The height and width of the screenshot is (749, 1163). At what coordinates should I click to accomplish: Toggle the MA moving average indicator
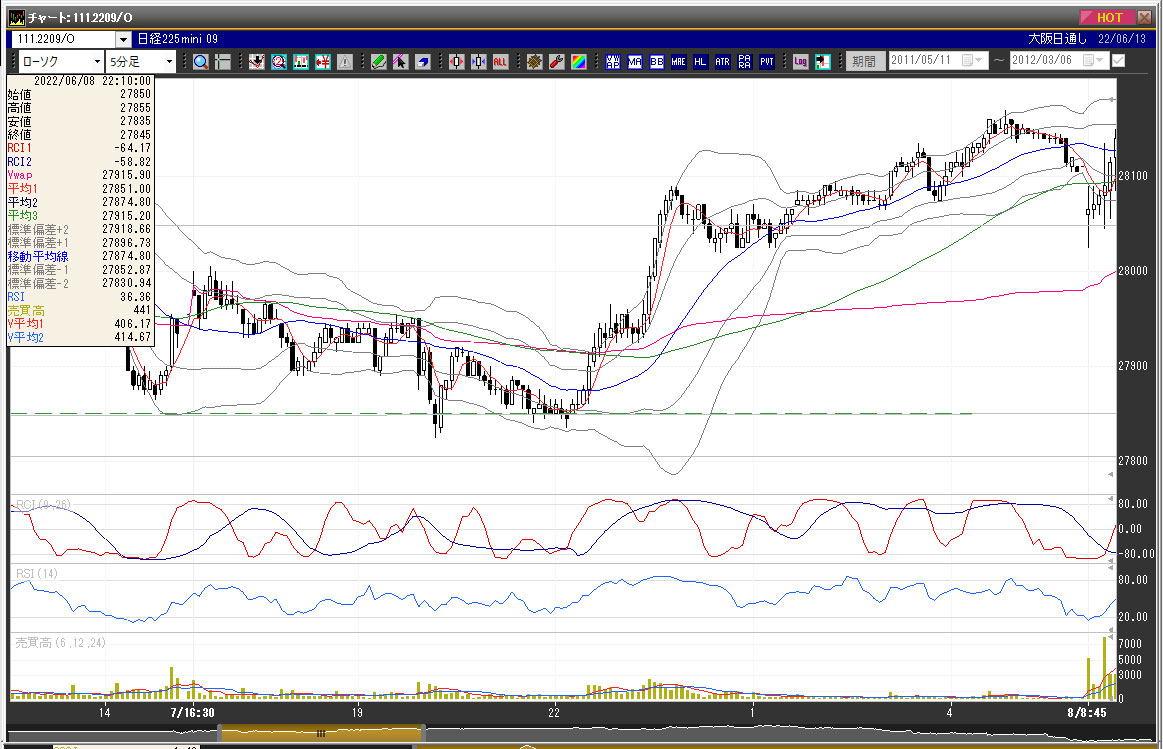coord(635,62)
